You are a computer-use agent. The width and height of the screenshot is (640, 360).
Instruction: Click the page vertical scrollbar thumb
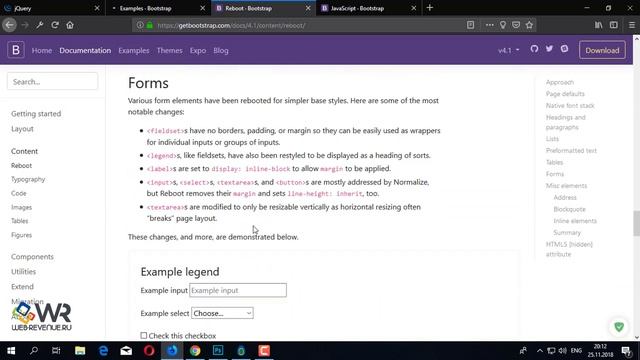(x=636, y=223)
